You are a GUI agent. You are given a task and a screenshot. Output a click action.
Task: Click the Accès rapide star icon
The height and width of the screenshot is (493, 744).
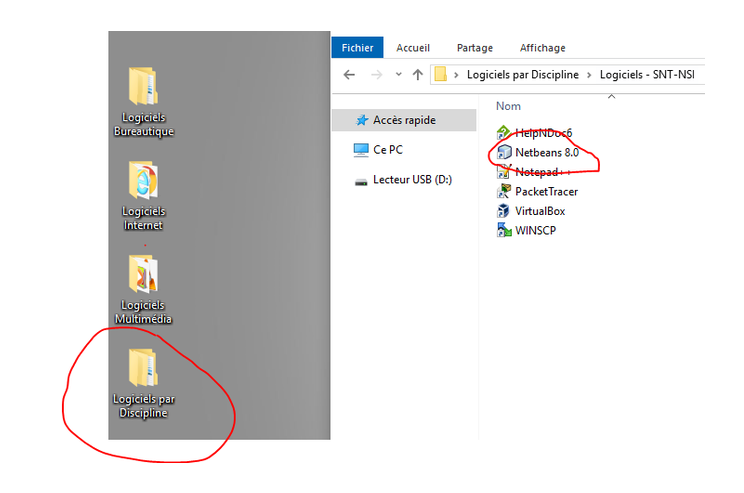[362, 120]
